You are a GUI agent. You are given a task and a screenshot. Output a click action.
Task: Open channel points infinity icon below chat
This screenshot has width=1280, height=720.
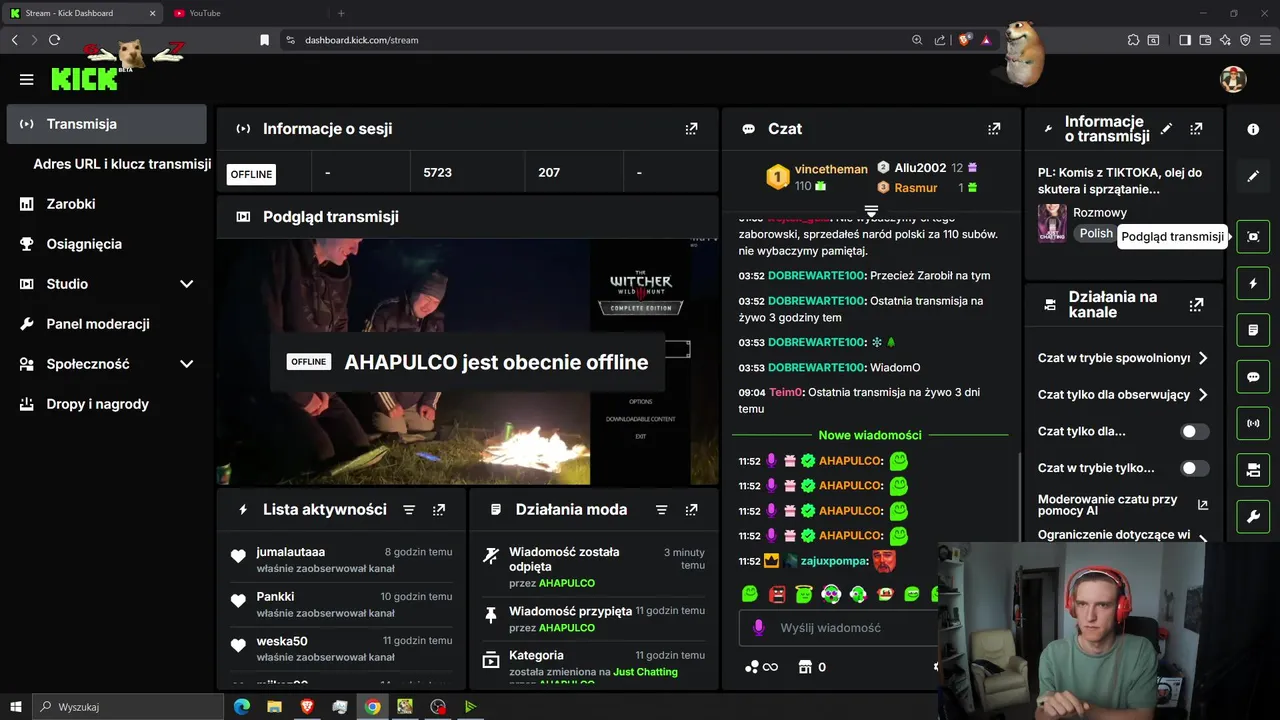pyautogui.click(x=762, y=667)
